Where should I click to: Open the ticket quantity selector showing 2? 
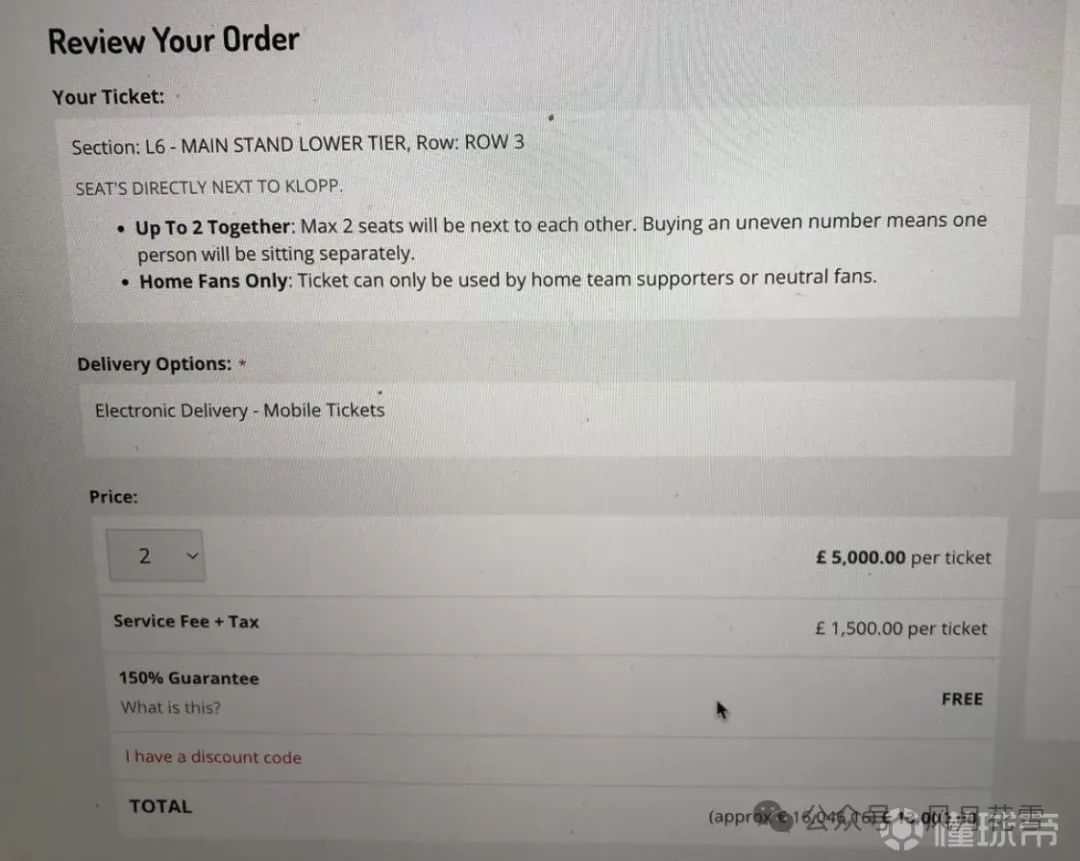(156, 555)
